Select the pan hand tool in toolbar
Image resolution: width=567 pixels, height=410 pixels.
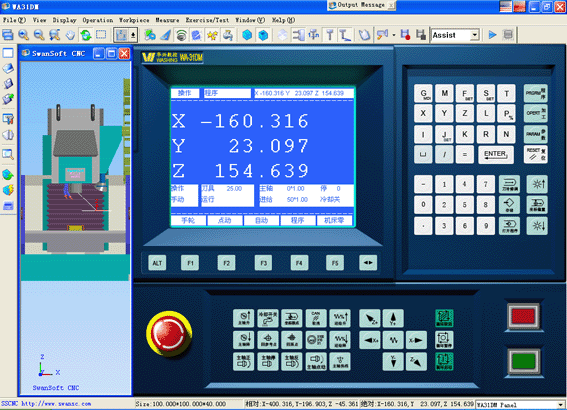(70, 35)
